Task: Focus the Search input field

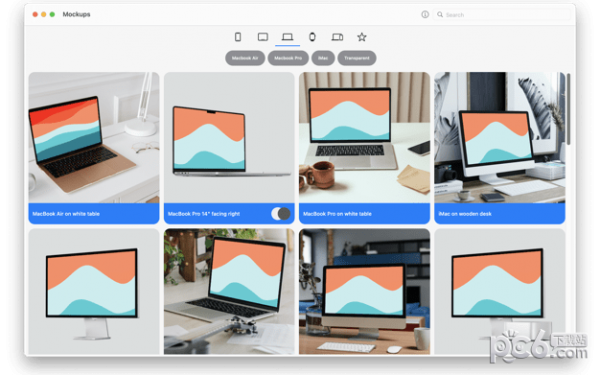Action: 502,15
